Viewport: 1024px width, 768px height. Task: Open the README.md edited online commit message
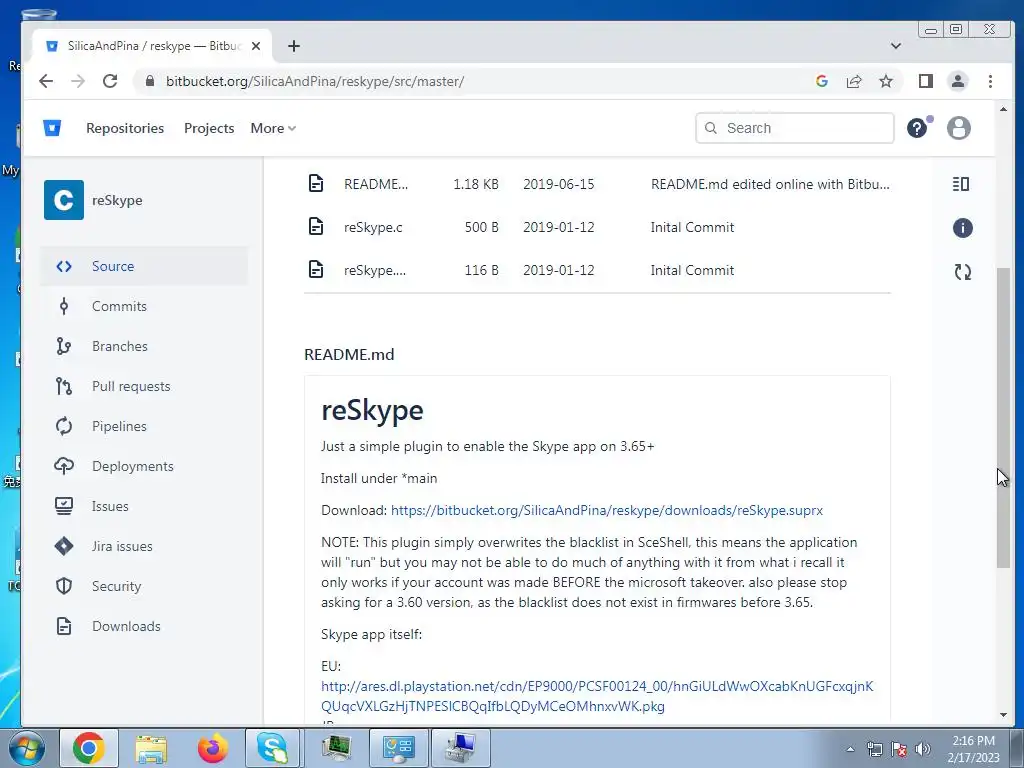pos(770,184)
